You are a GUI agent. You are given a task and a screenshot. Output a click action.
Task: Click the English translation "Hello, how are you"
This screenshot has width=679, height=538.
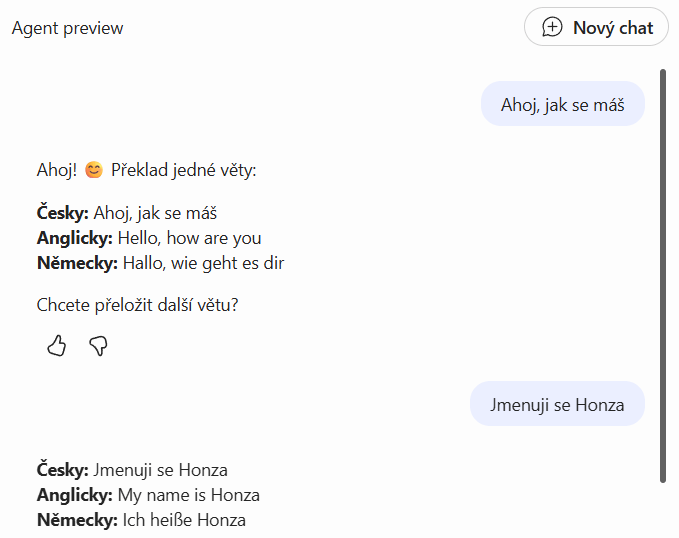189,238
